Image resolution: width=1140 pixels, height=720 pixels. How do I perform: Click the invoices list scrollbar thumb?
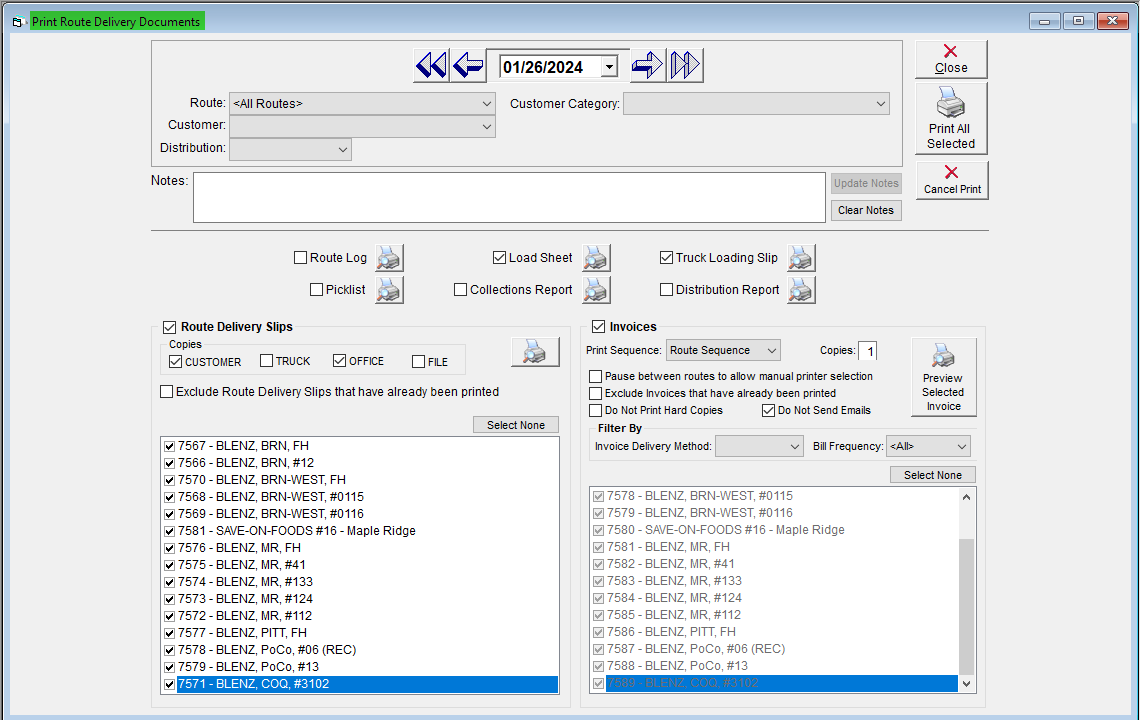[966, 607]
